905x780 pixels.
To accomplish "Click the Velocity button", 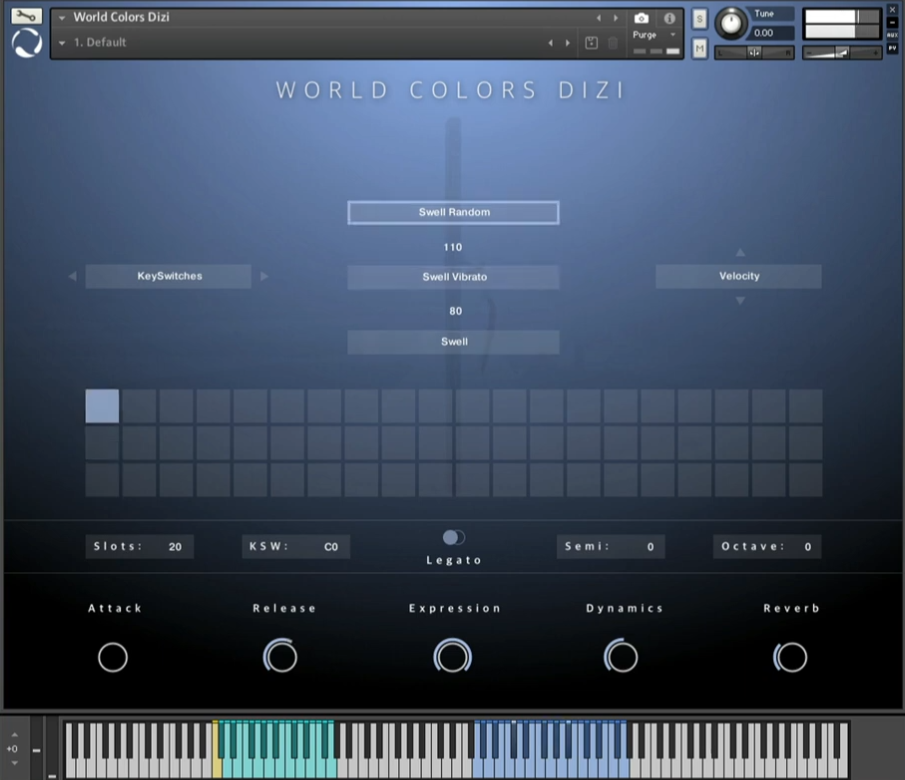I will pyautogui.click(x=738, y=276).
